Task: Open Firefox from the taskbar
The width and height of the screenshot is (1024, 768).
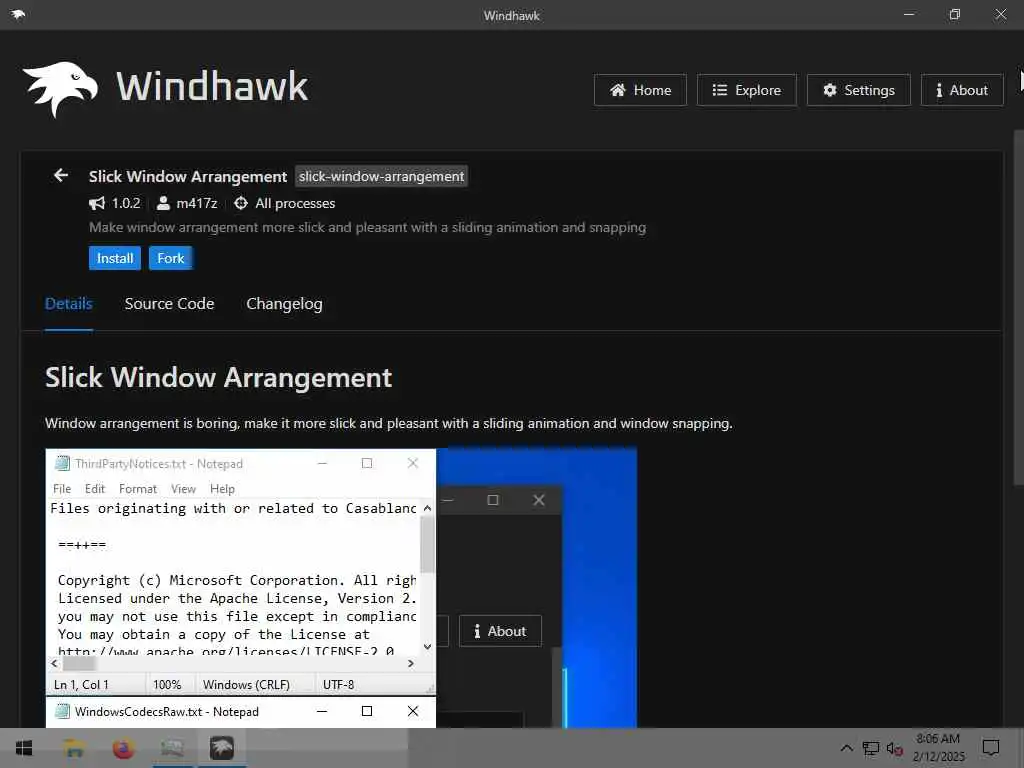Action: (123, 748)
